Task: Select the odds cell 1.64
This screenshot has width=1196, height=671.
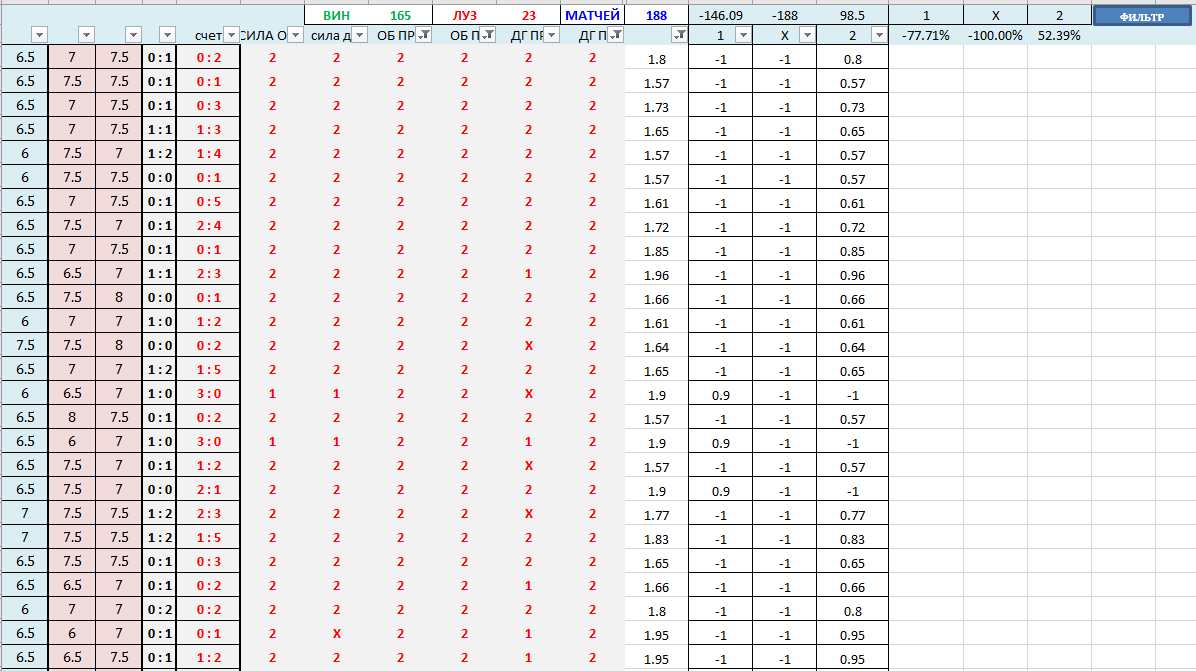Action: pos(656,348)
